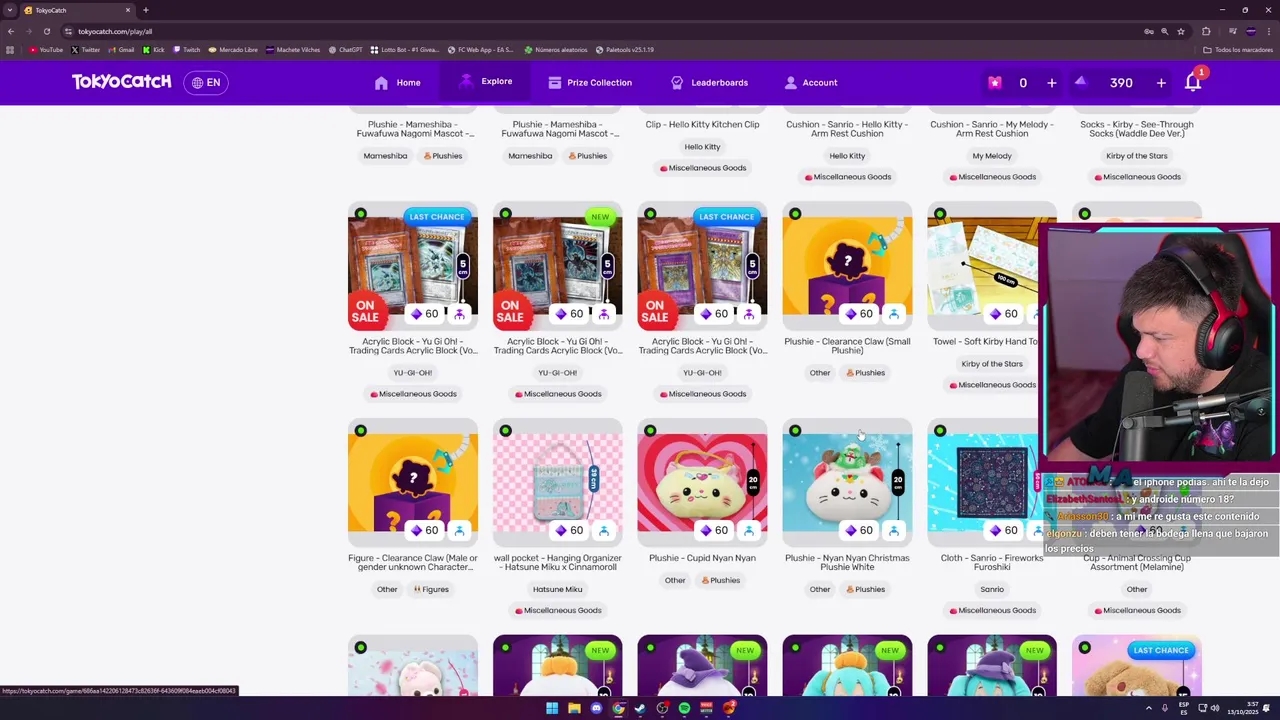Go back in the browser

tap(11, 31)
